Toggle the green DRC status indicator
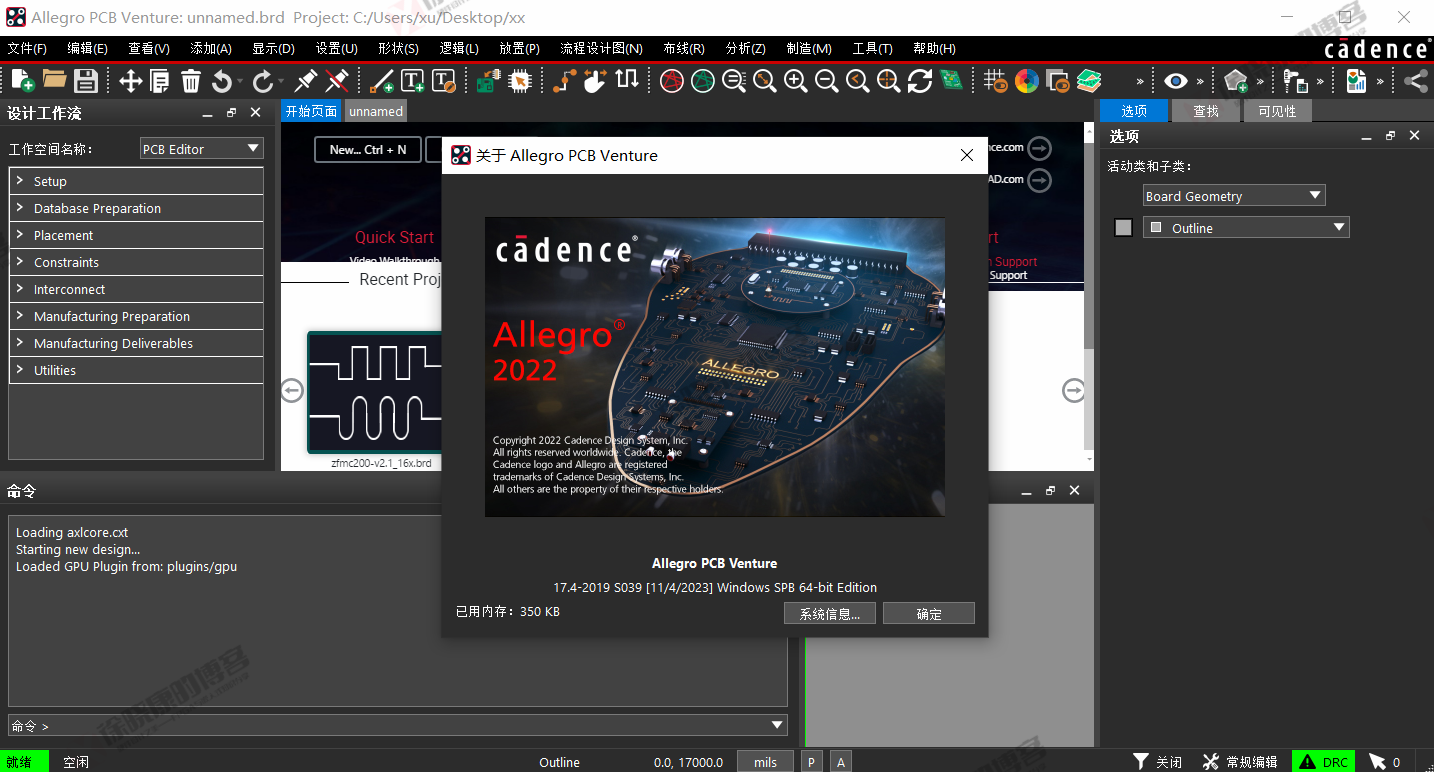Image resolution: width=1434 pixels, height=772 pixels. coord(1324,762)
